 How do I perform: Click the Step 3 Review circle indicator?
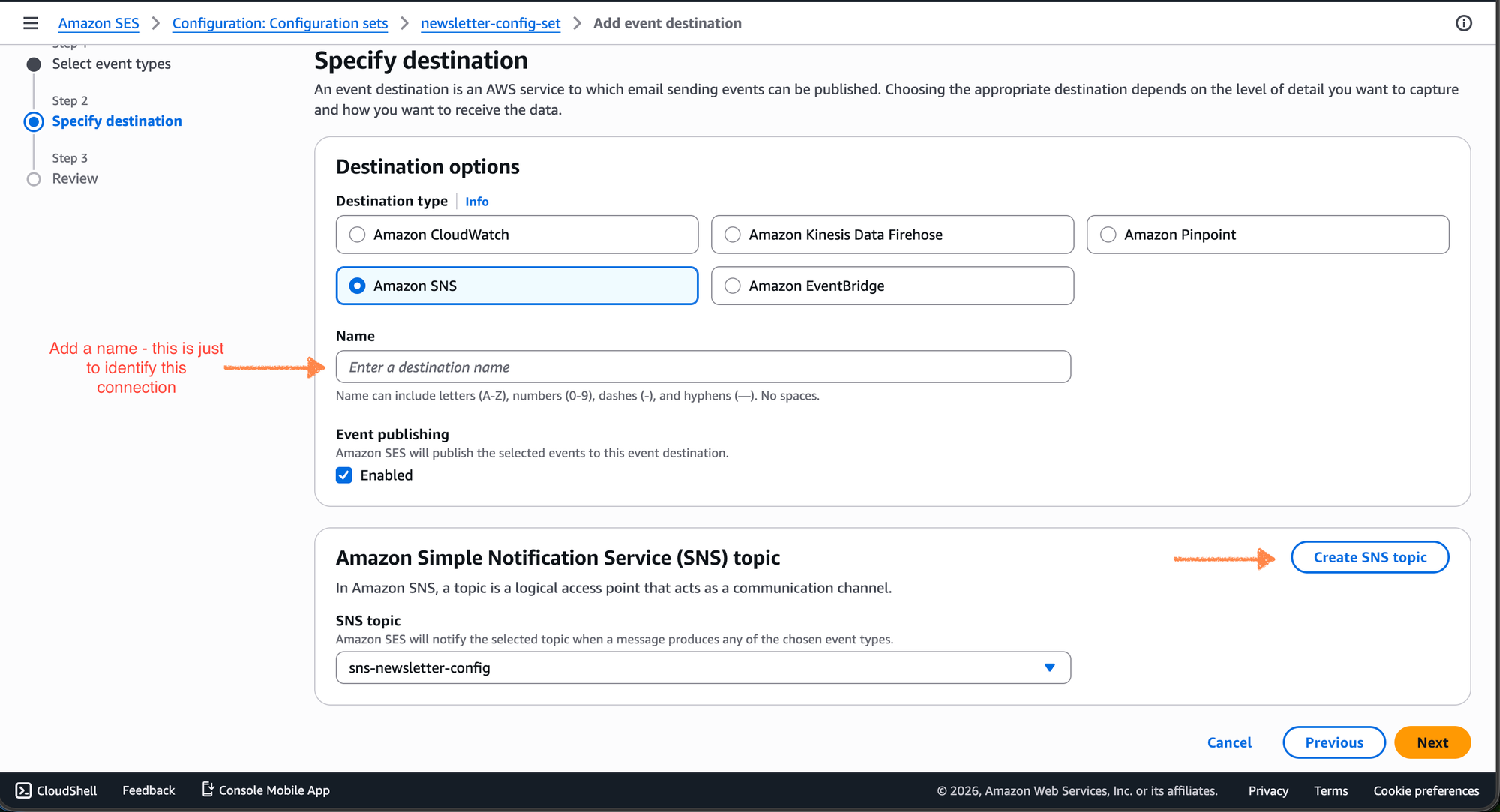point(34,179)
